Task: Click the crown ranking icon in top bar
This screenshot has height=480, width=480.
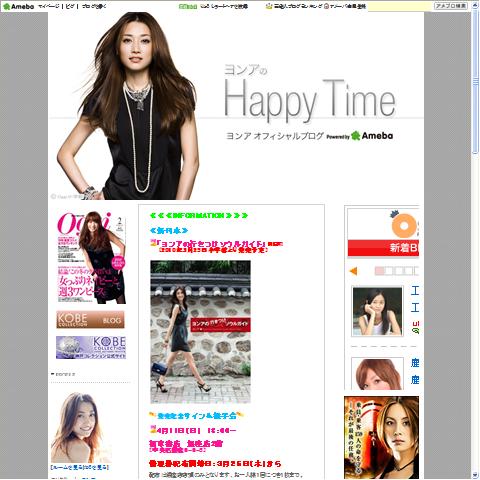Action: tap(269, 6)
